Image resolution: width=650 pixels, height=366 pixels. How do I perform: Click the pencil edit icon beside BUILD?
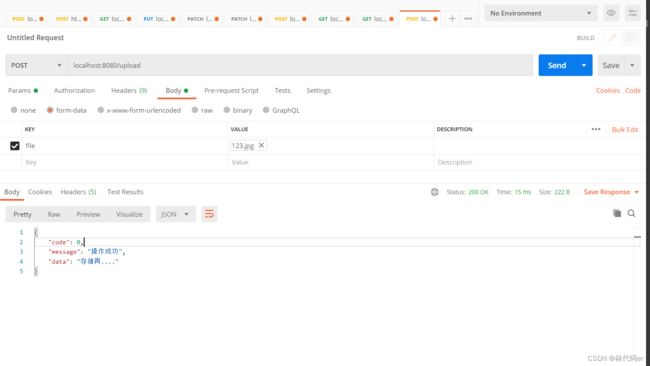(613, 38)
